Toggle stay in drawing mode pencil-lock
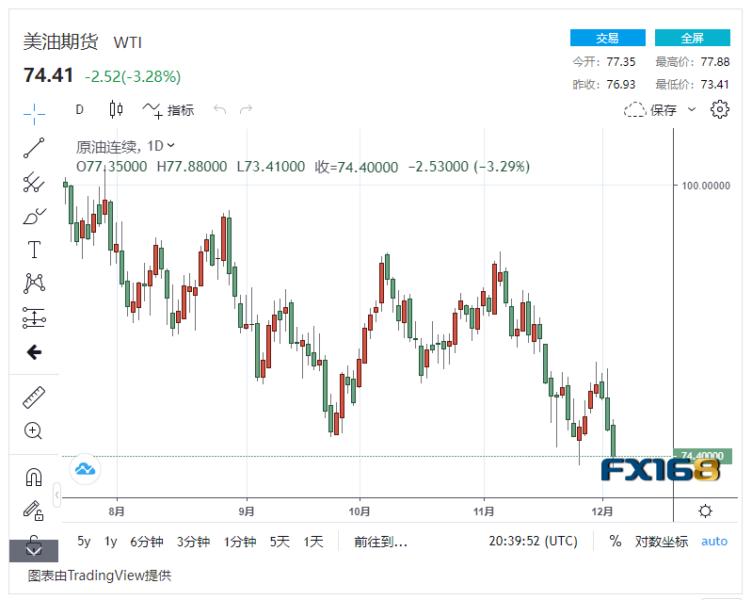Viewport: 752px width, 600px height. point(34,510)
